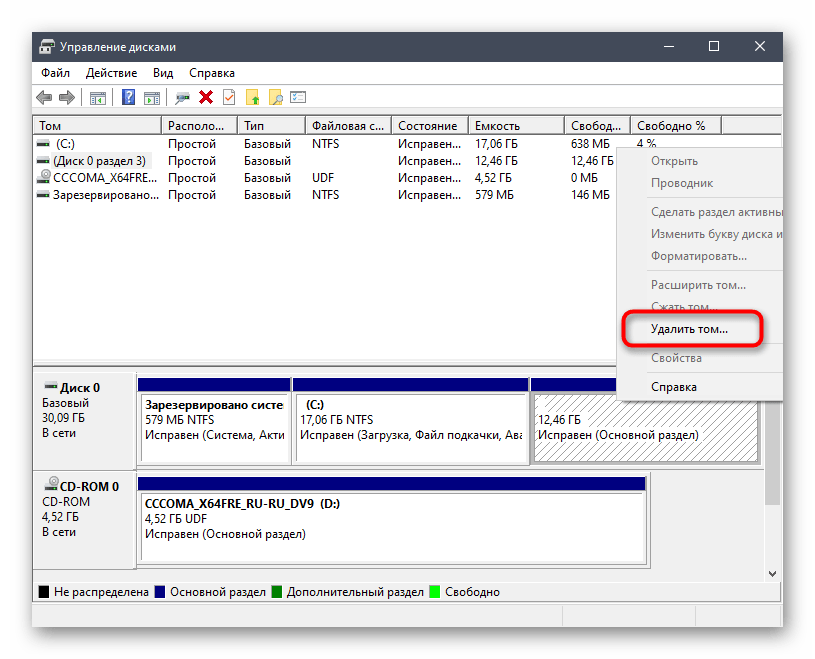Screen dimensions: 815x659
Task: Sort by the Том column header
Action: (x=50, y=126)
